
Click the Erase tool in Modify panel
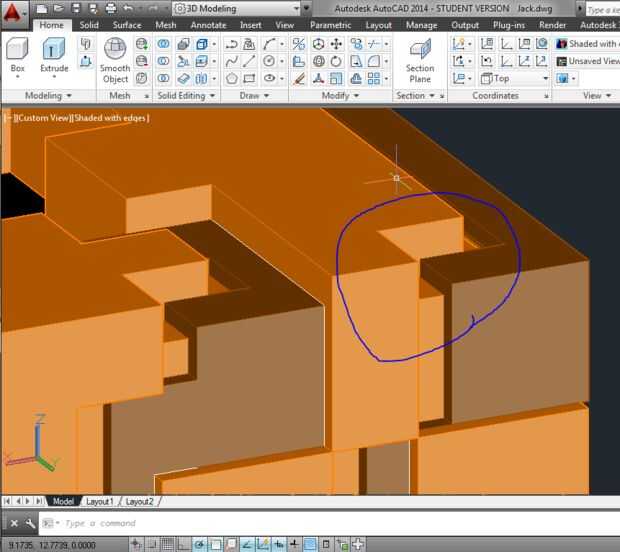(x=299, y=78)
